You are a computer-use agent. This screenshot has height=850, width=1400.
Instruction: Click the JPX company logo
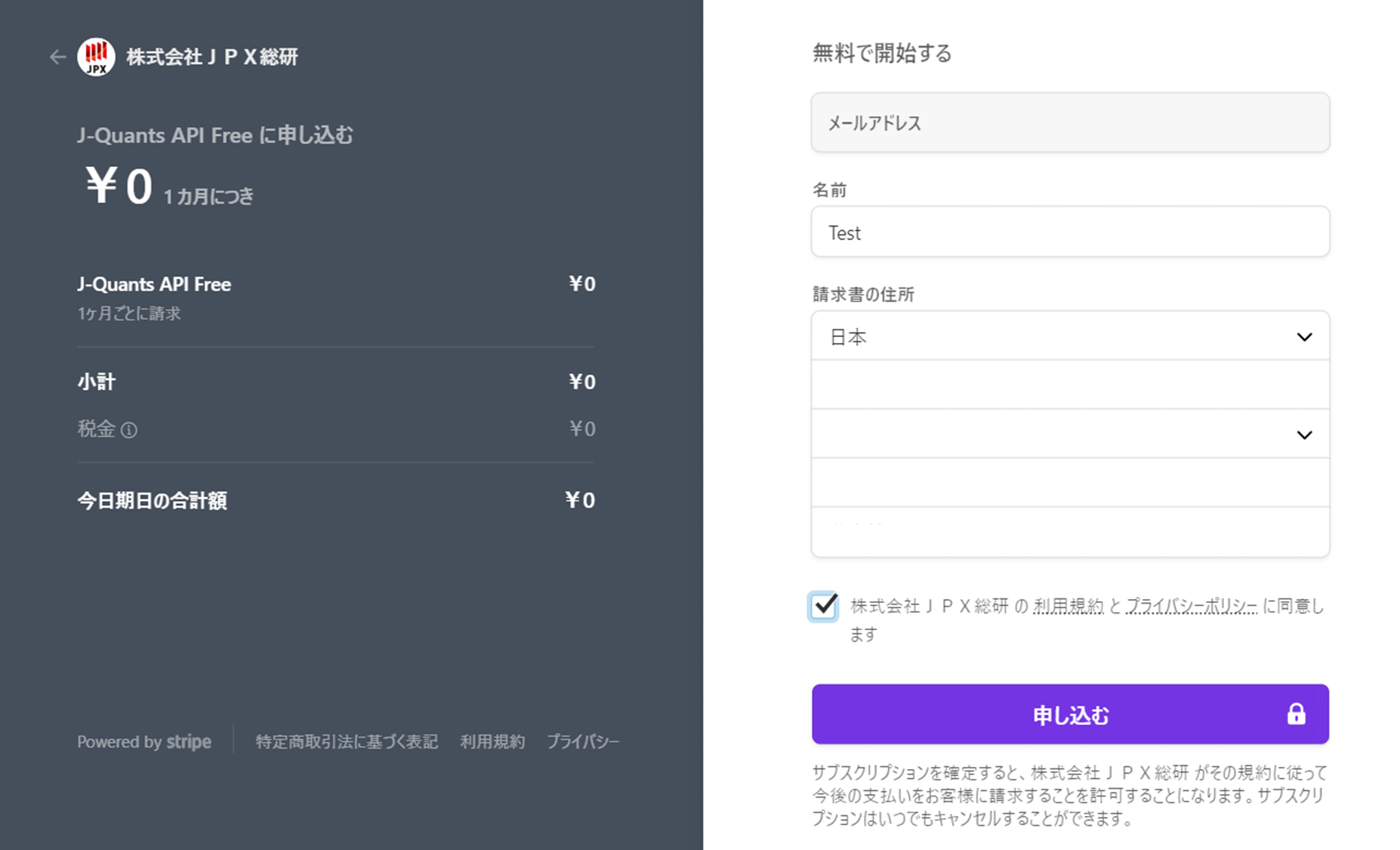click(x=95, y=56)
